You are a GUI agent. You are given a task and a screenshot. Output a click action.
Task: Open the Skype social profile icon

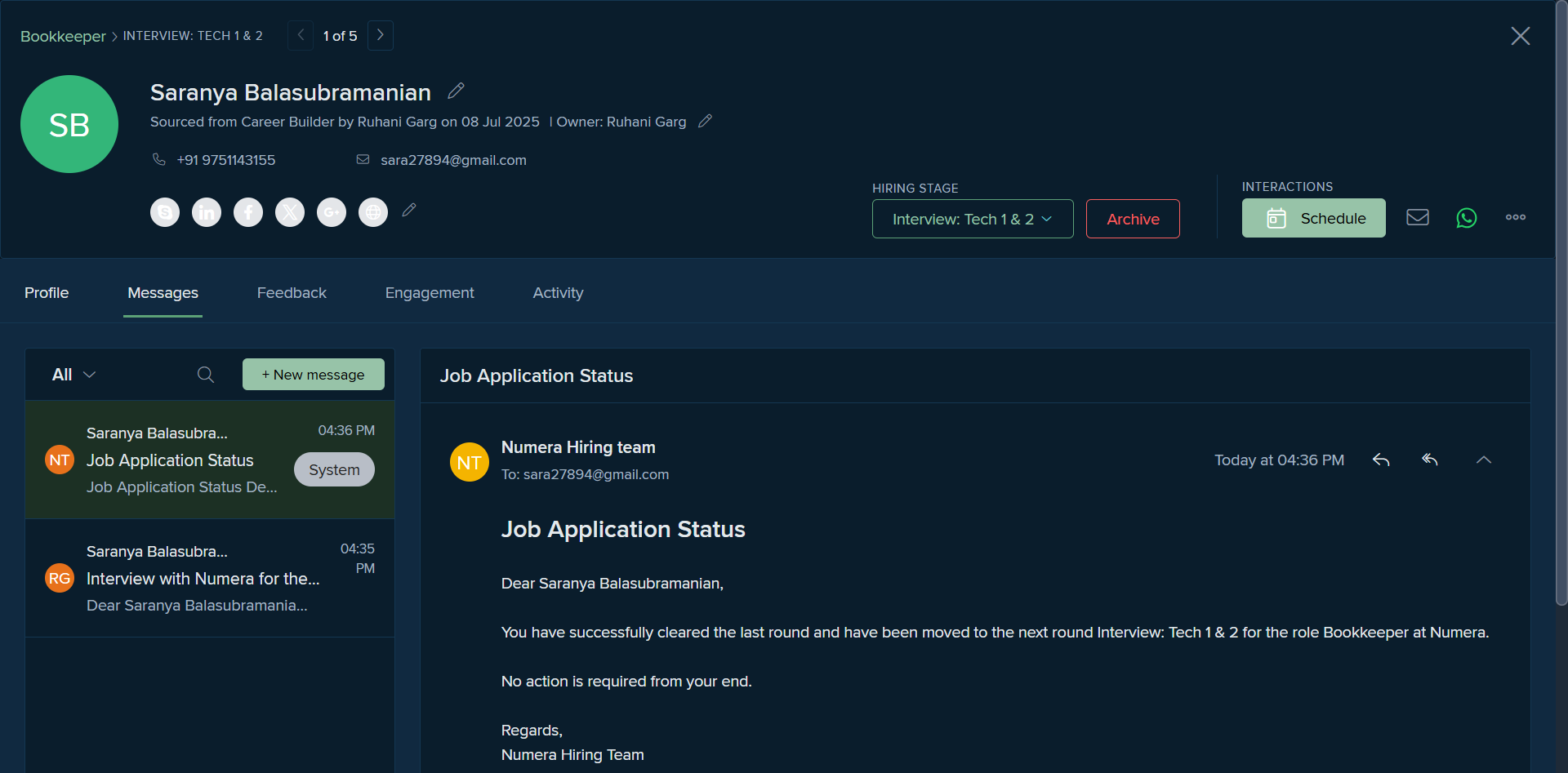click(x=165, y=212)
